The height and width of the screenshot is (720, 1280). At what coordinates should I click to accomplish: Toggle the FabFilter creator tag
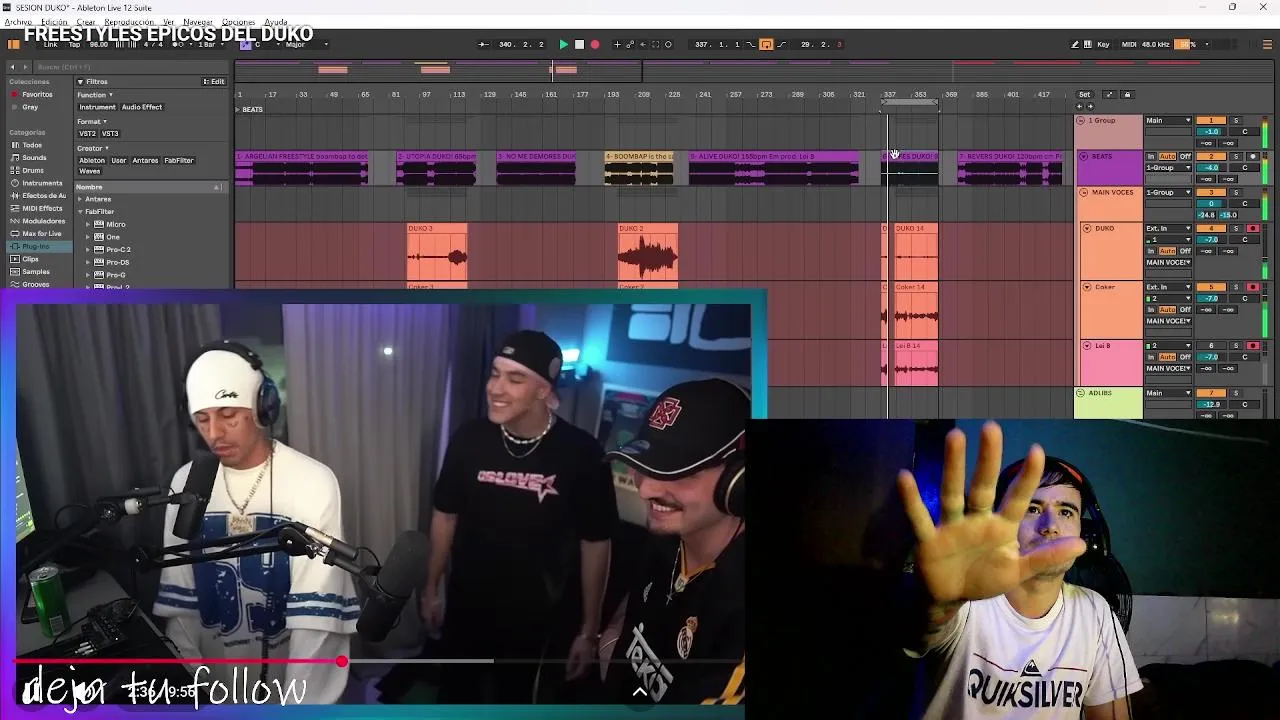[179, 160]
